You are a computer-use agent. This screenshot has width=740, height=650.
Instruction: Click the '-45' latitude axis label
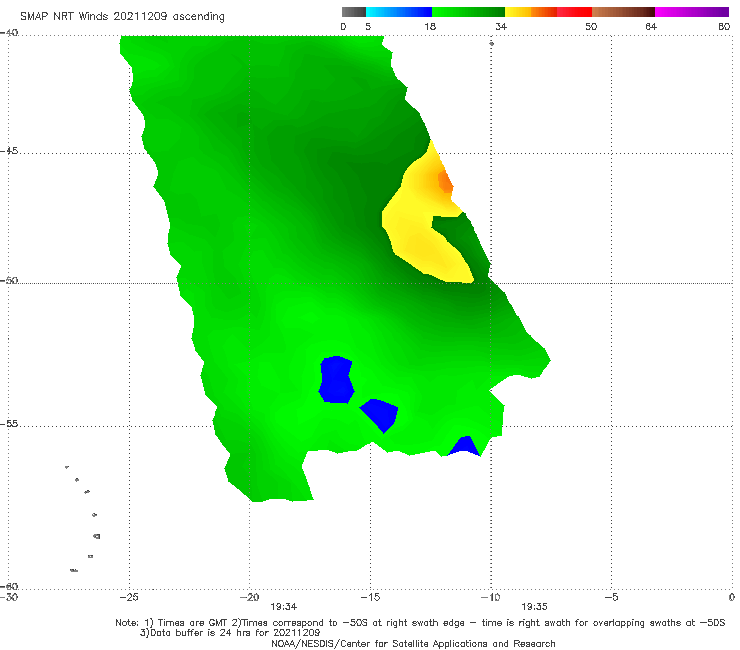[x=9, y=151]
